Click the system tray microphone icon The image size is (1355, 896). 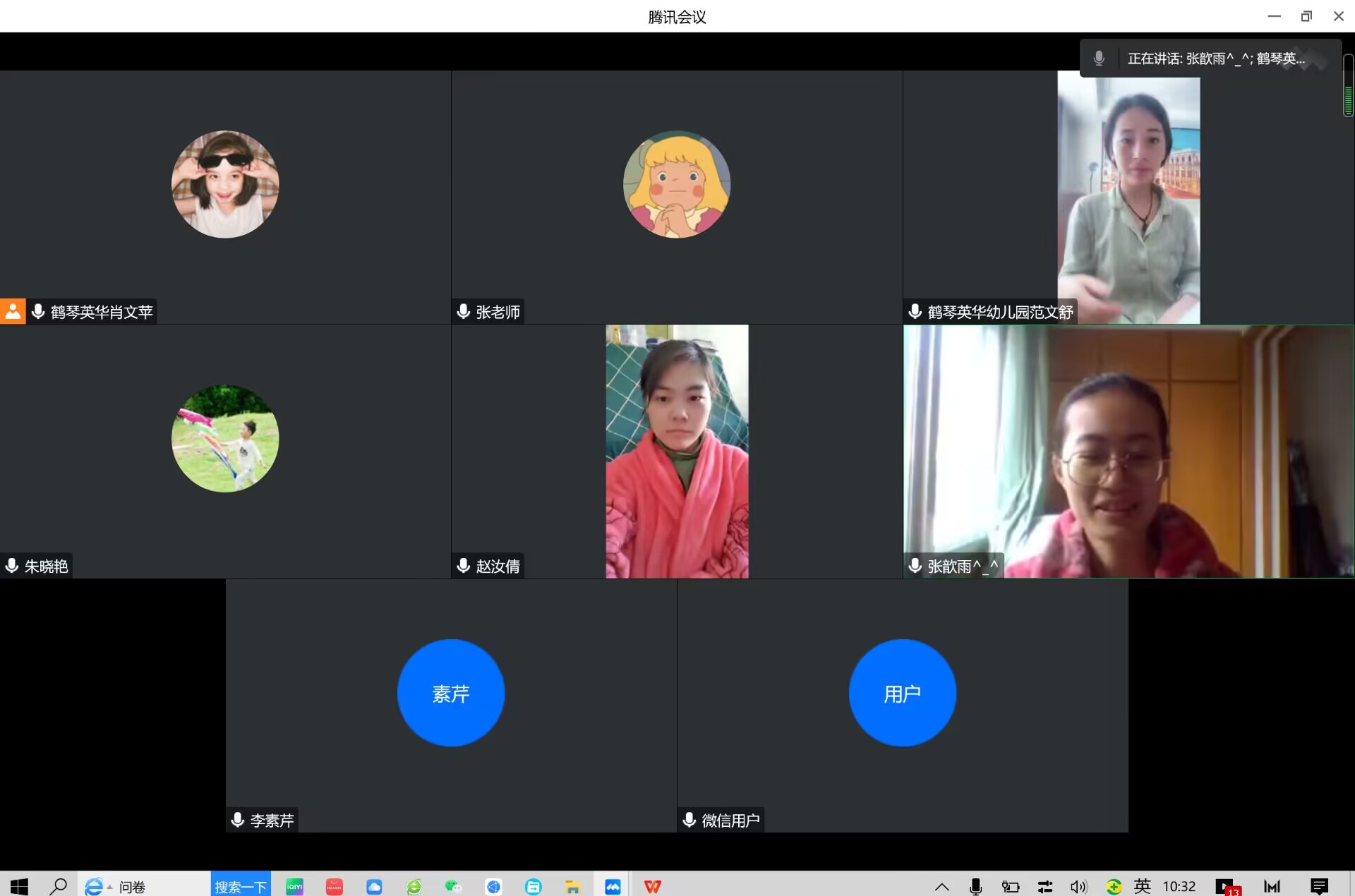click(976, 887)
